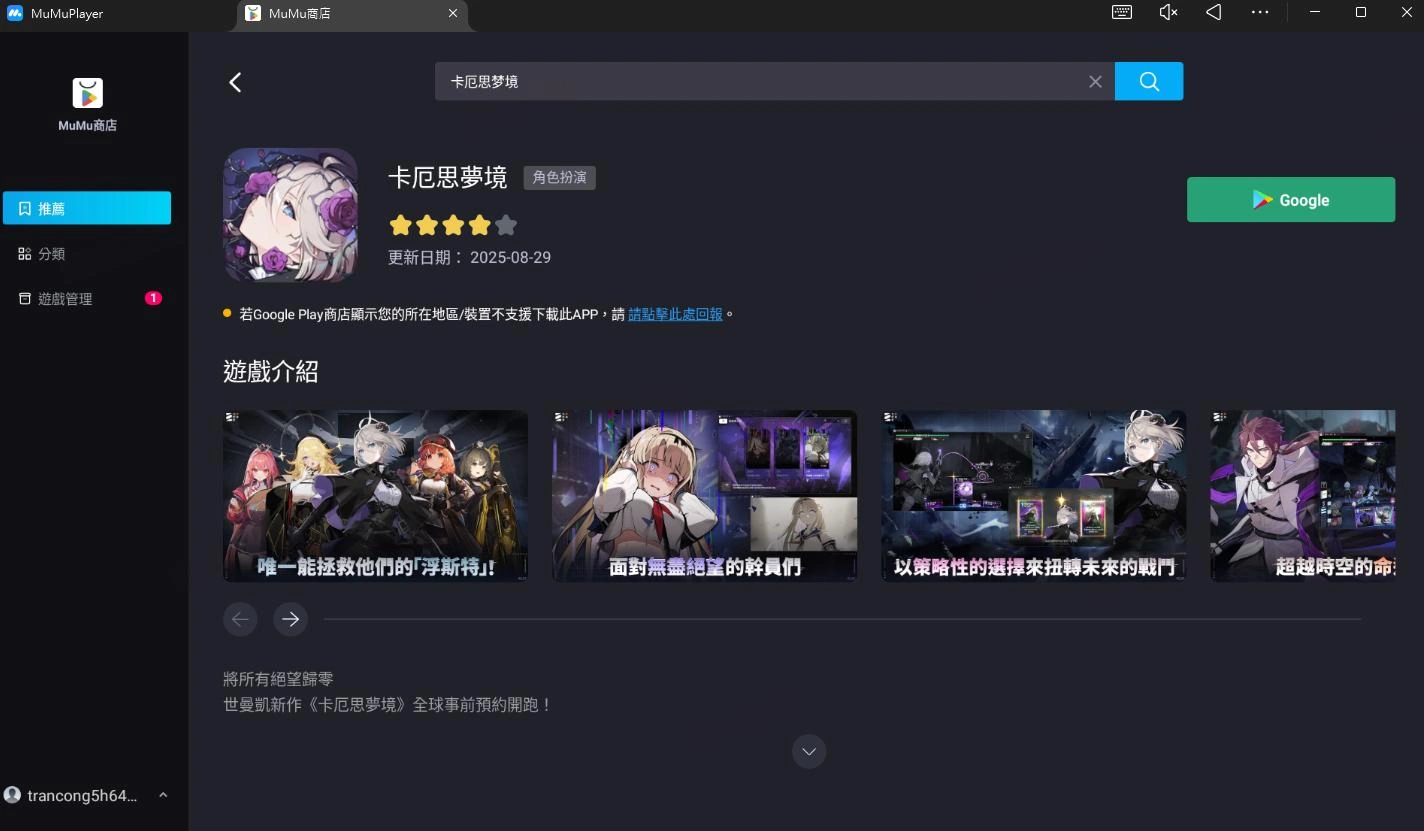Click the back chevron above the app details
This screenshot has height=831, width=1424.
click(235, 82)
